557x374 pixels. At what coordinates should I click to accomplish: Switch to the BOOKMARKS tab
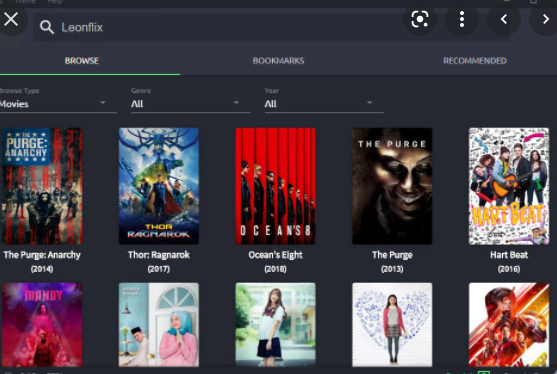[x=278, y=61]
